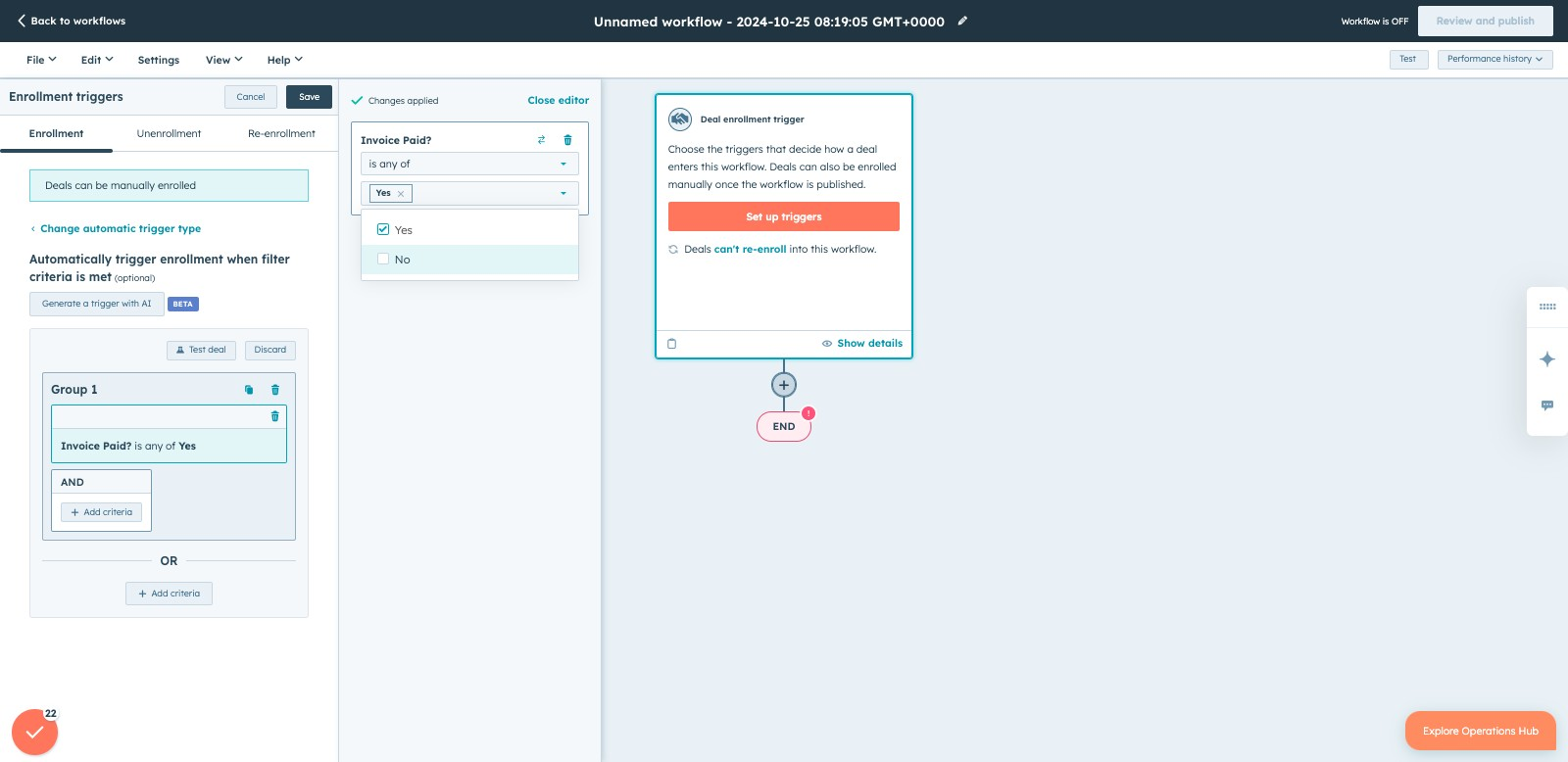
Task: Click Change automatic trigger type link
Action: pos(121,228)
